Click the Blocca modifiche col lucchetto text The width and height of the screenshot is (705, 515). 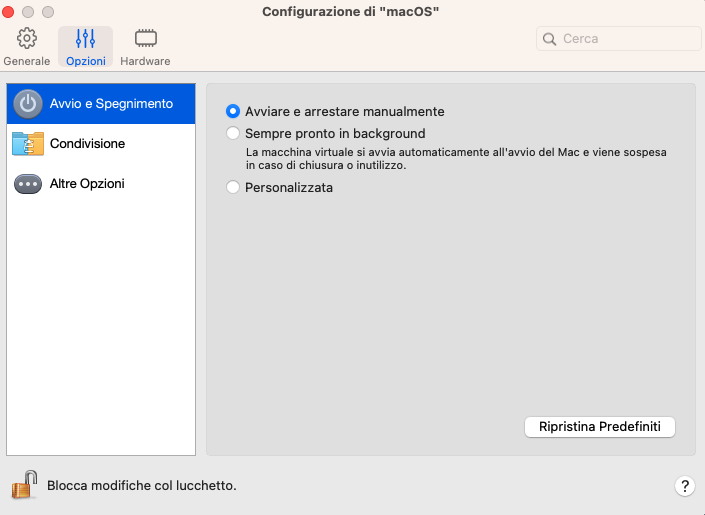[x=142, y=486]
